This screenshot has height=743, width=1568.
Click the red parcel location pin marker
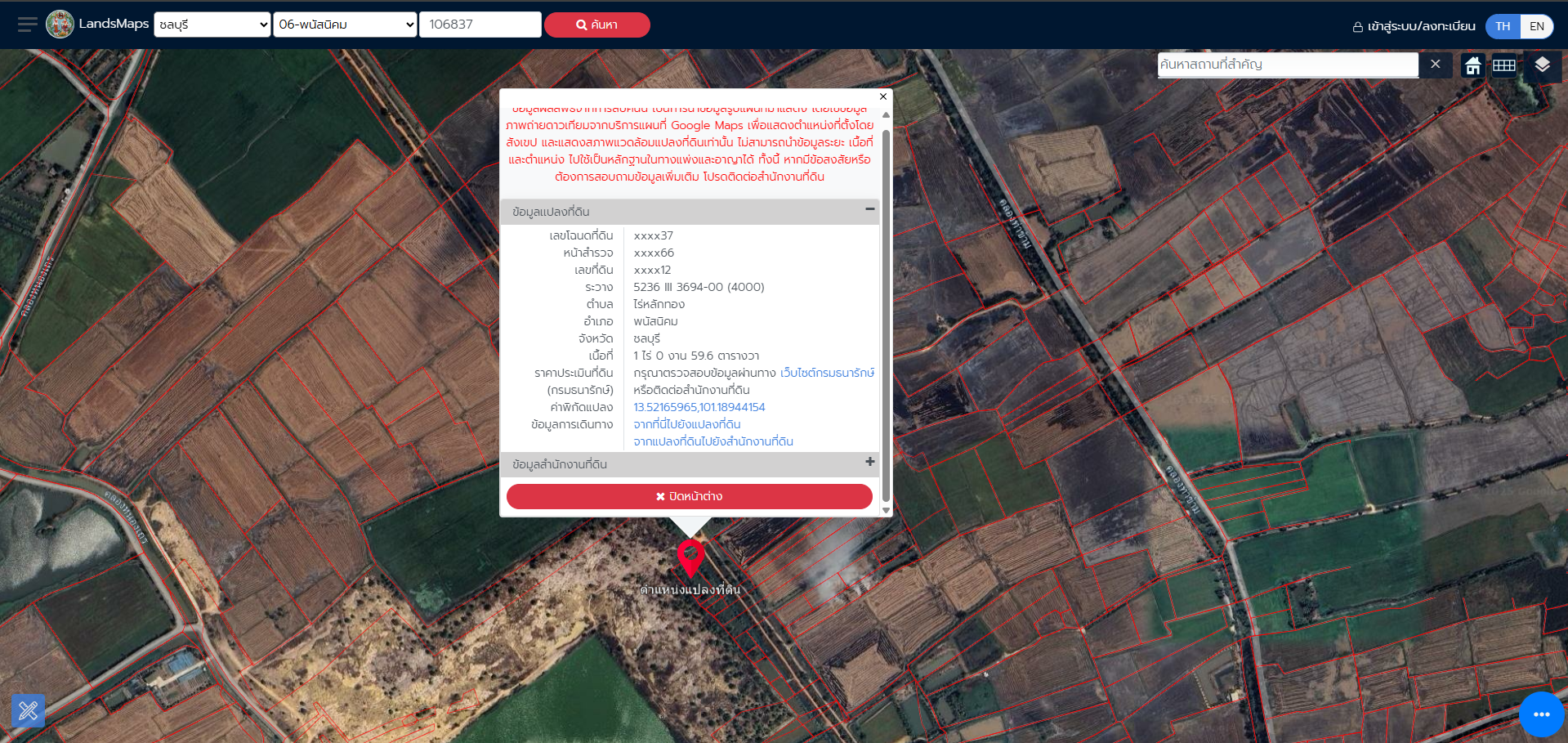click(690, 557)
